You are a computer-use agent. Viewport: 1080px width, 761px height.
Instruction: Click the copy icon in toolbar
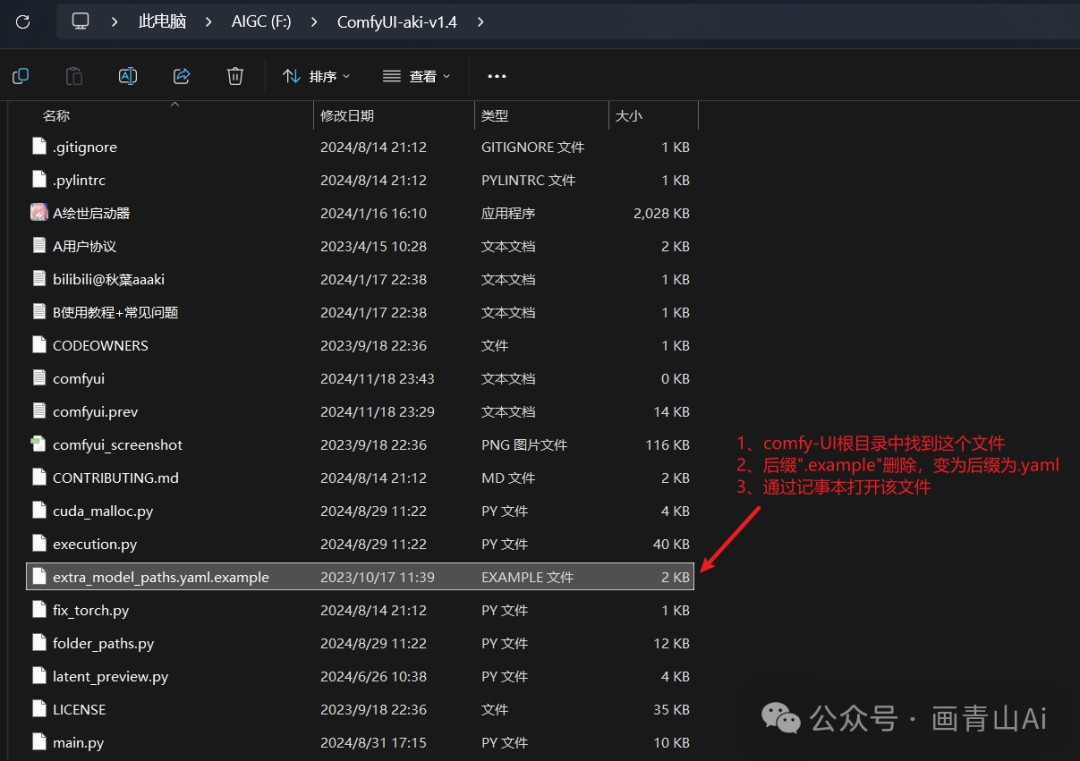coord(21,76)
